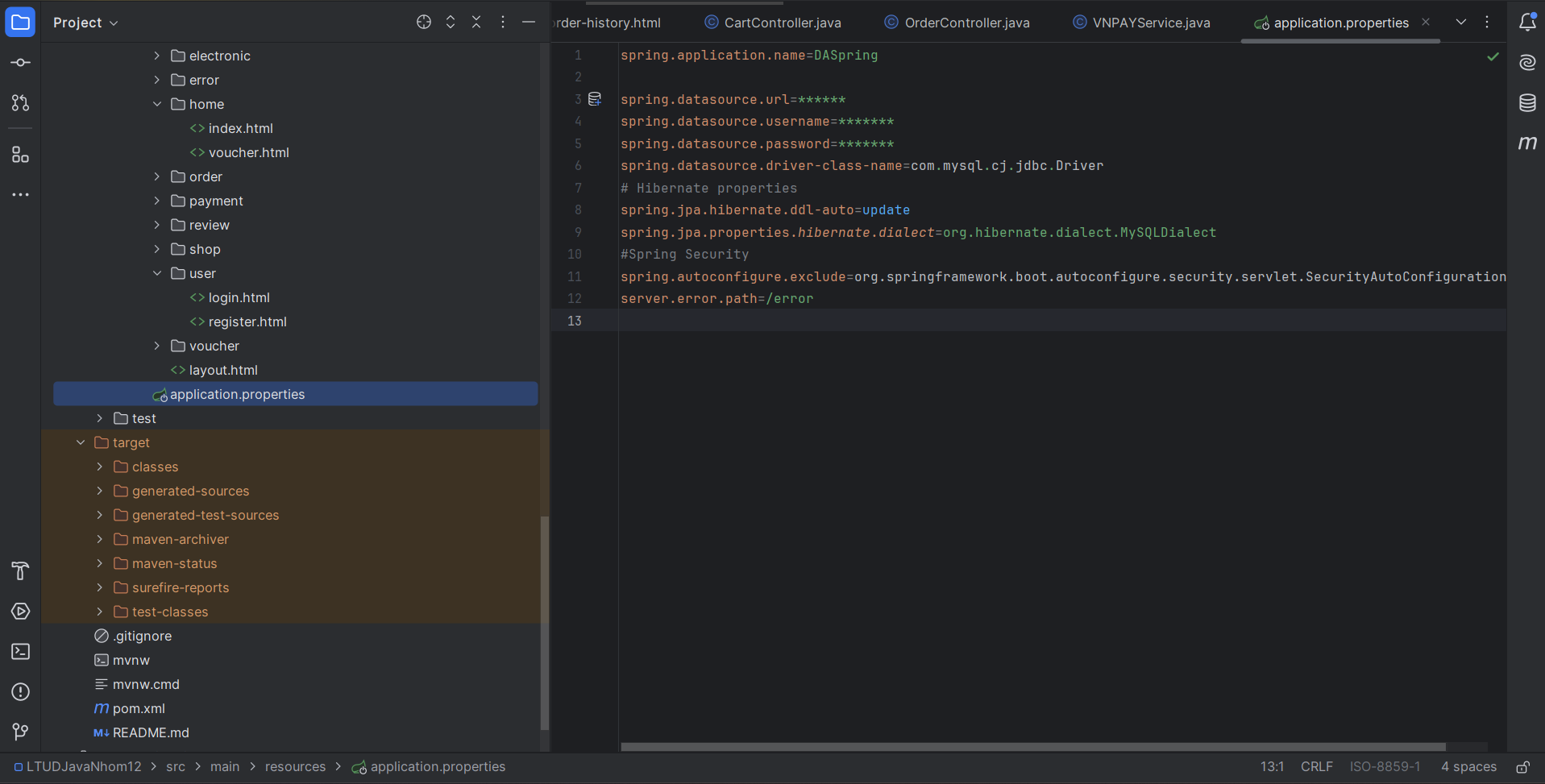Screen dimensions: 1545x784
Task: Click the ISO-8859-1 encoding indicator
Action: 1385,767
